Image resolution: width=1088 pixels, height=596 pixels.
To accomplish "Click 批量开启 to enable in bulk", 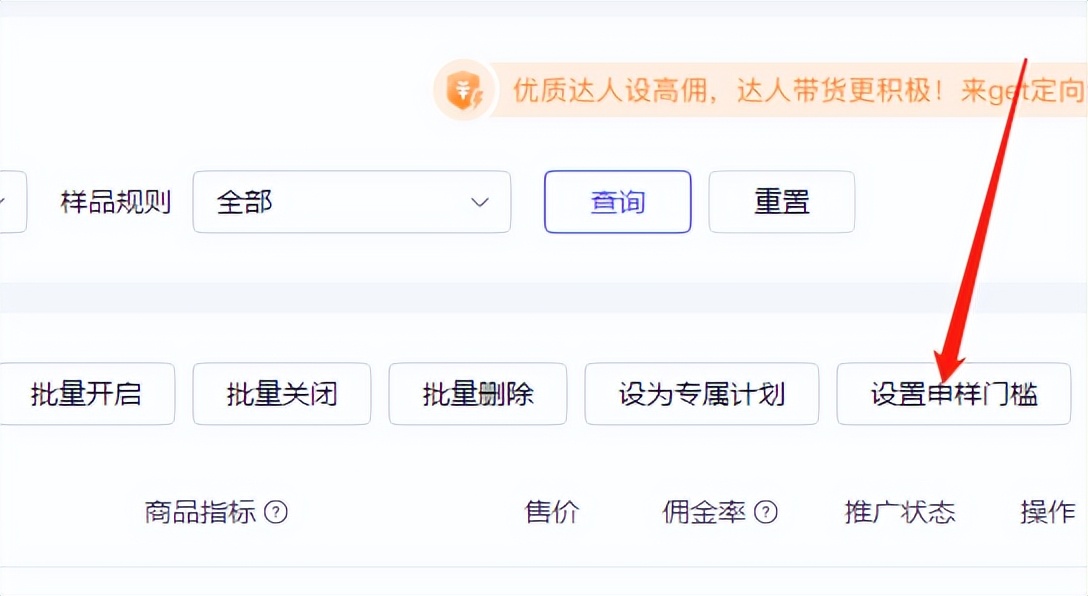I will click(87, 394).
